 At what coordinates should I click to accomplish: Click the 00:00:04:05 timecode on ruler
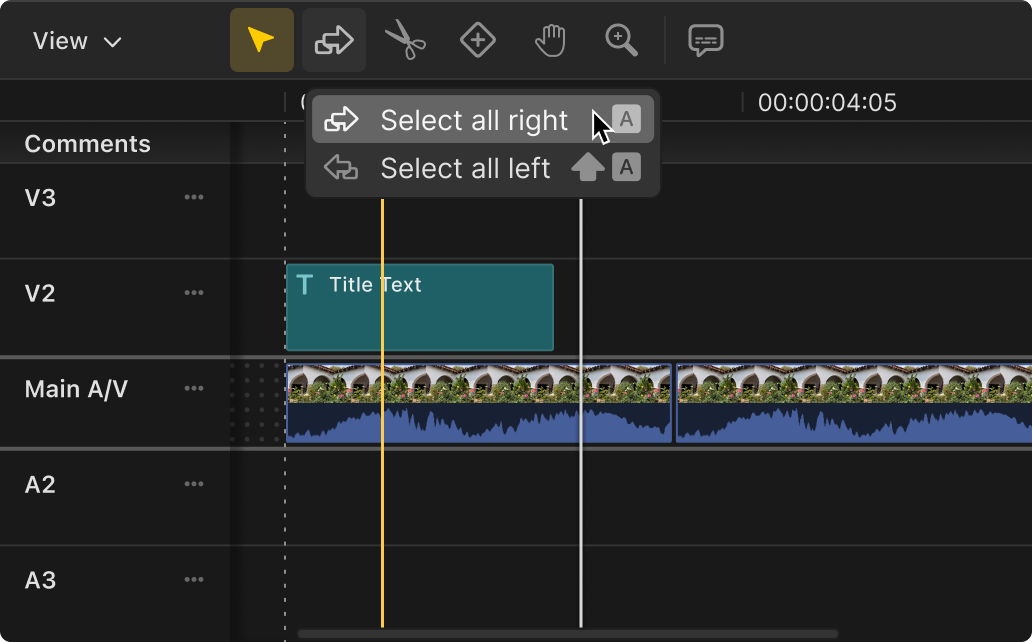point(827,103)
